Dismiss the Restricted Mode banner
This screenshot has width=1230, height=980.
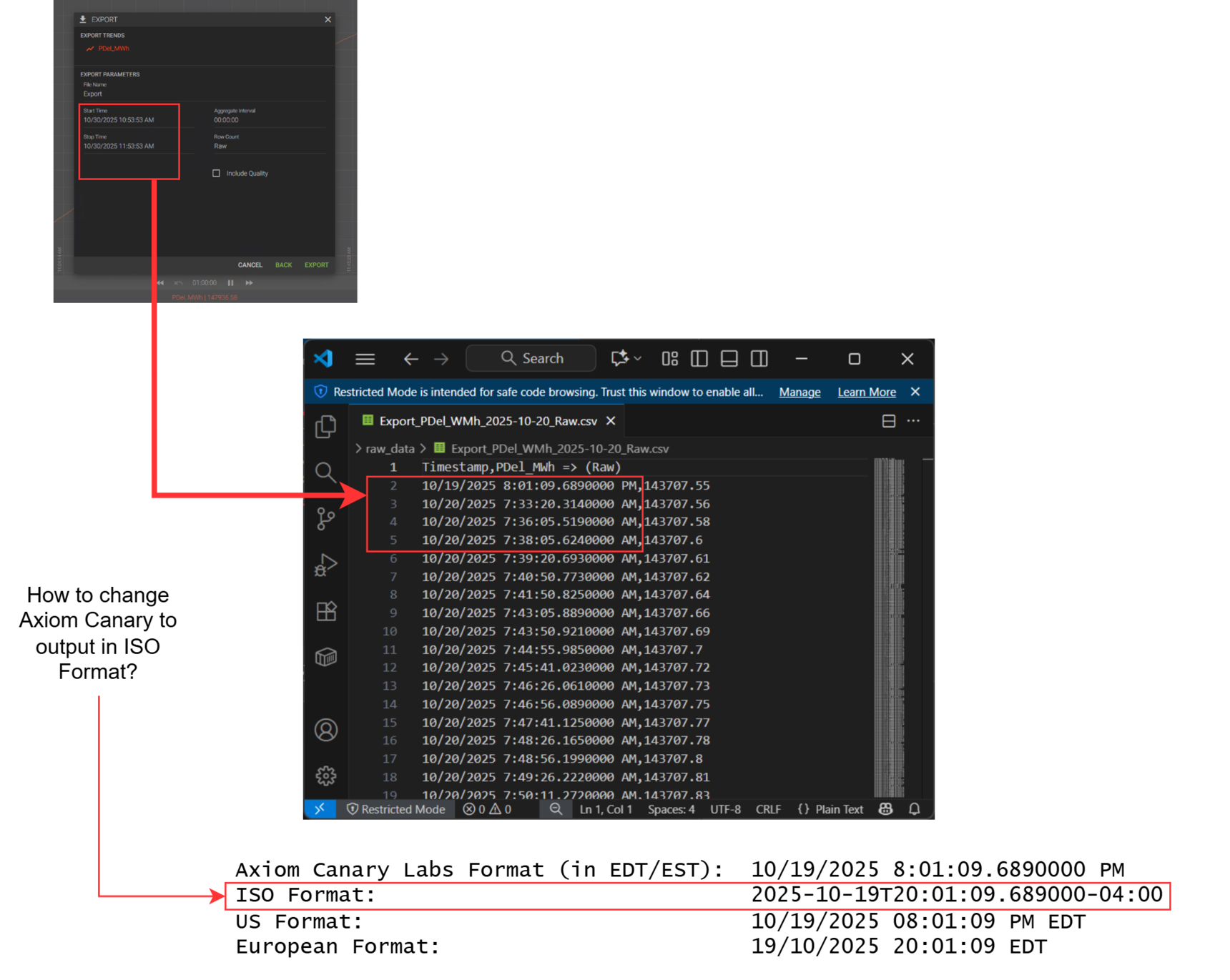pos(915,392)
